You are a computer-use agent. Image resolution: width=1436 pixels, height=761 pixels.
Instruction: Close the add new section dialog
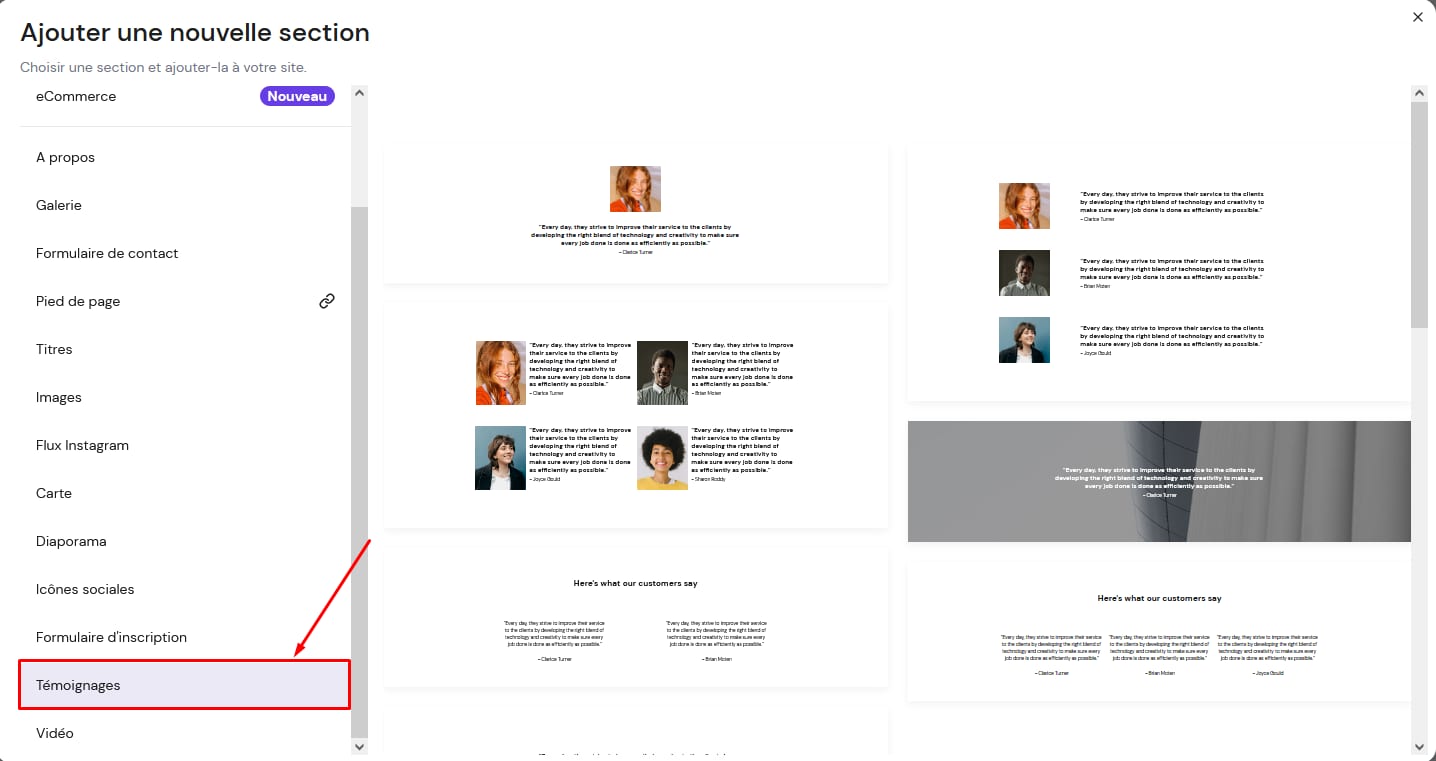(1417, 17)
